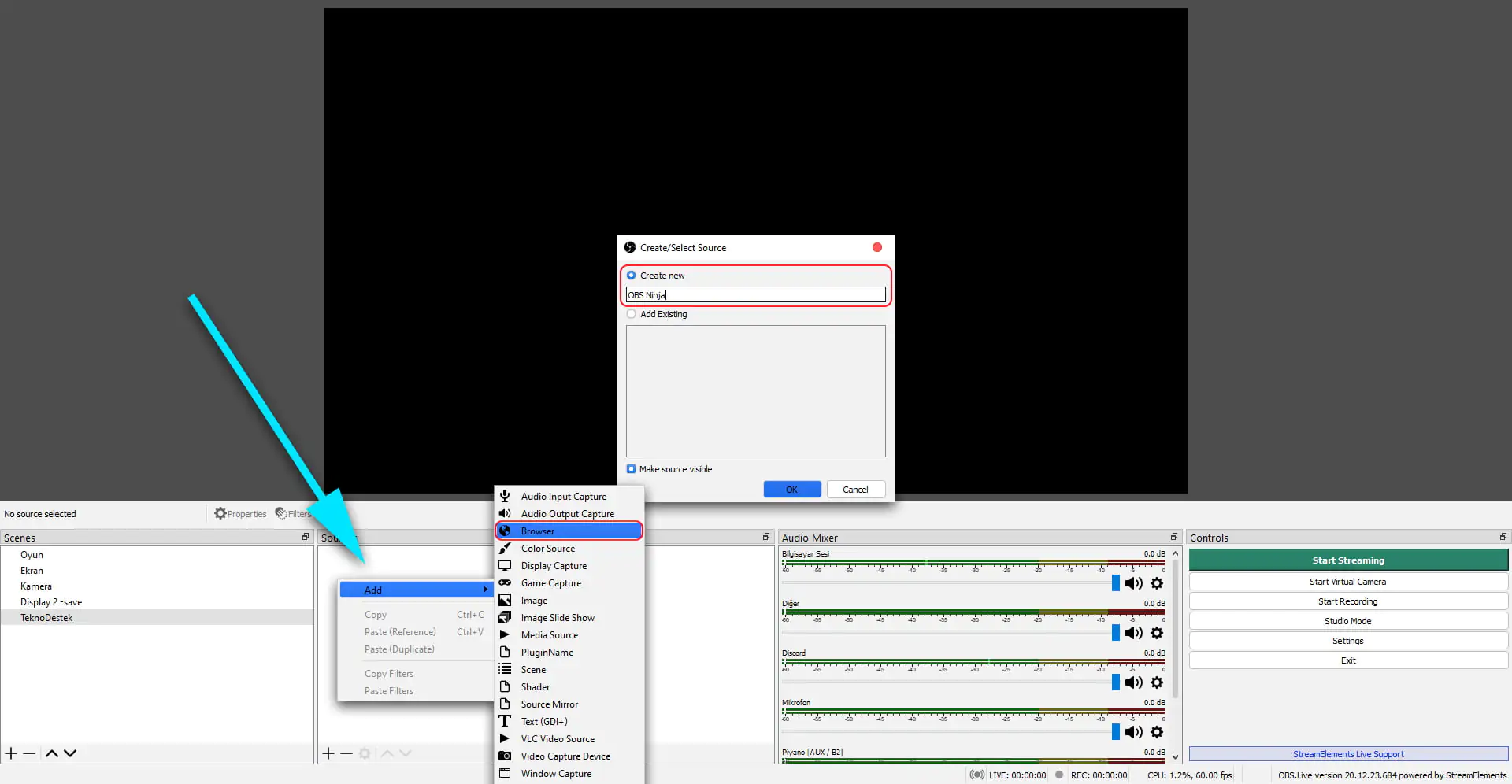
Task: Click the picture icon for Image
Action: [505, 600]
